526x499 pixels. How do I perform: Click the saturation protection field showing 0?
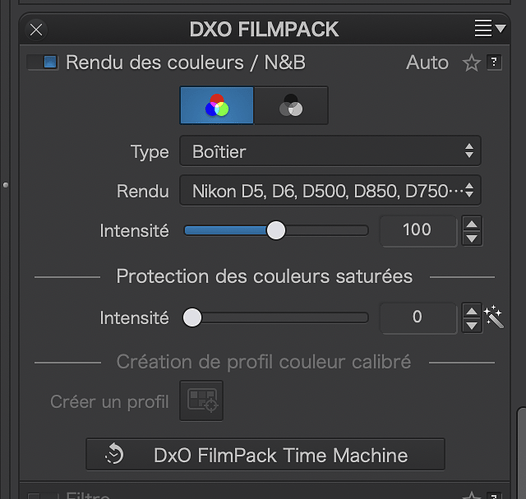tap(418, 318)
